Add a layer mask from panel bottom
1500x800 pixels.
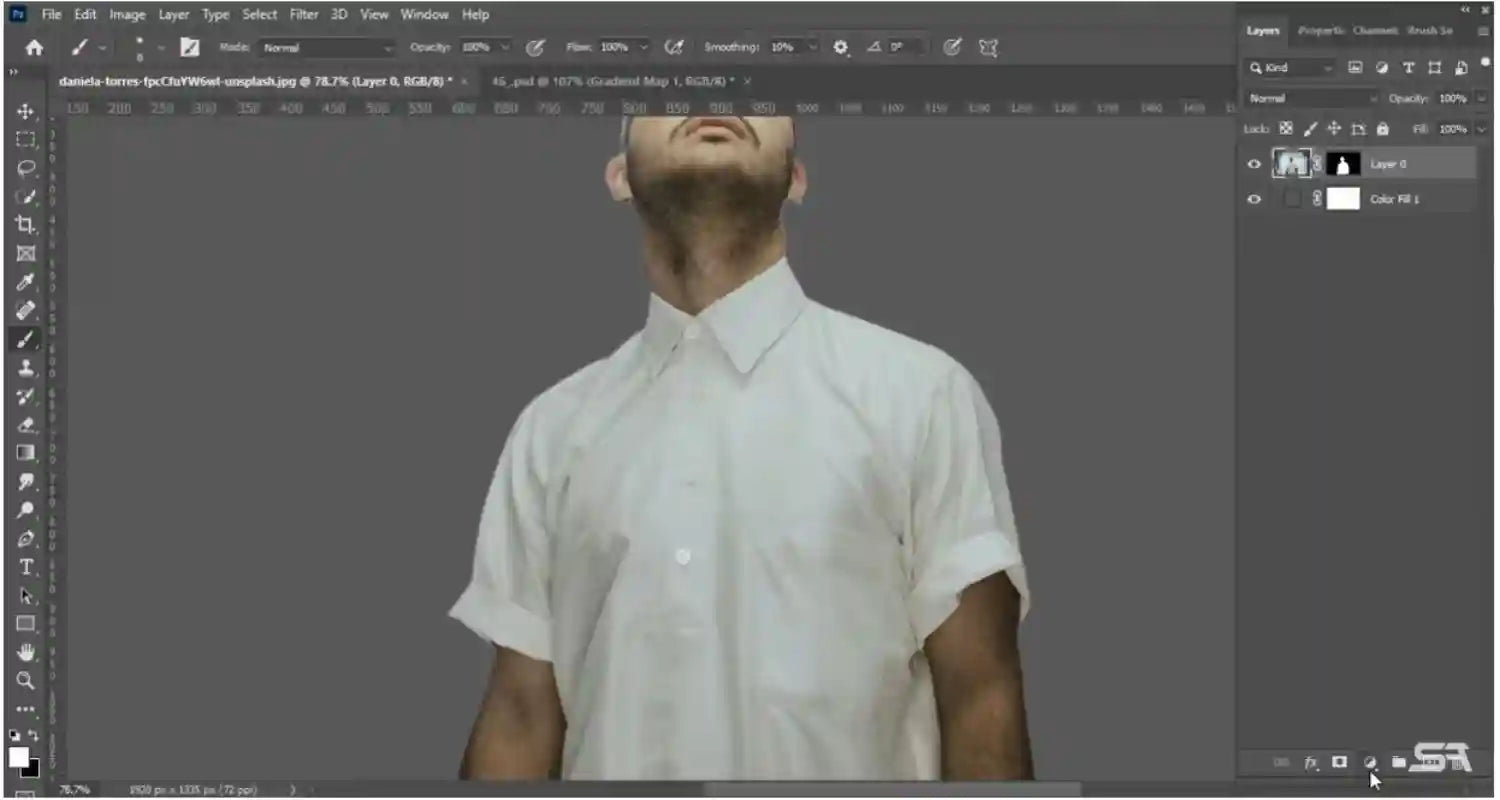pos(1340,763)
